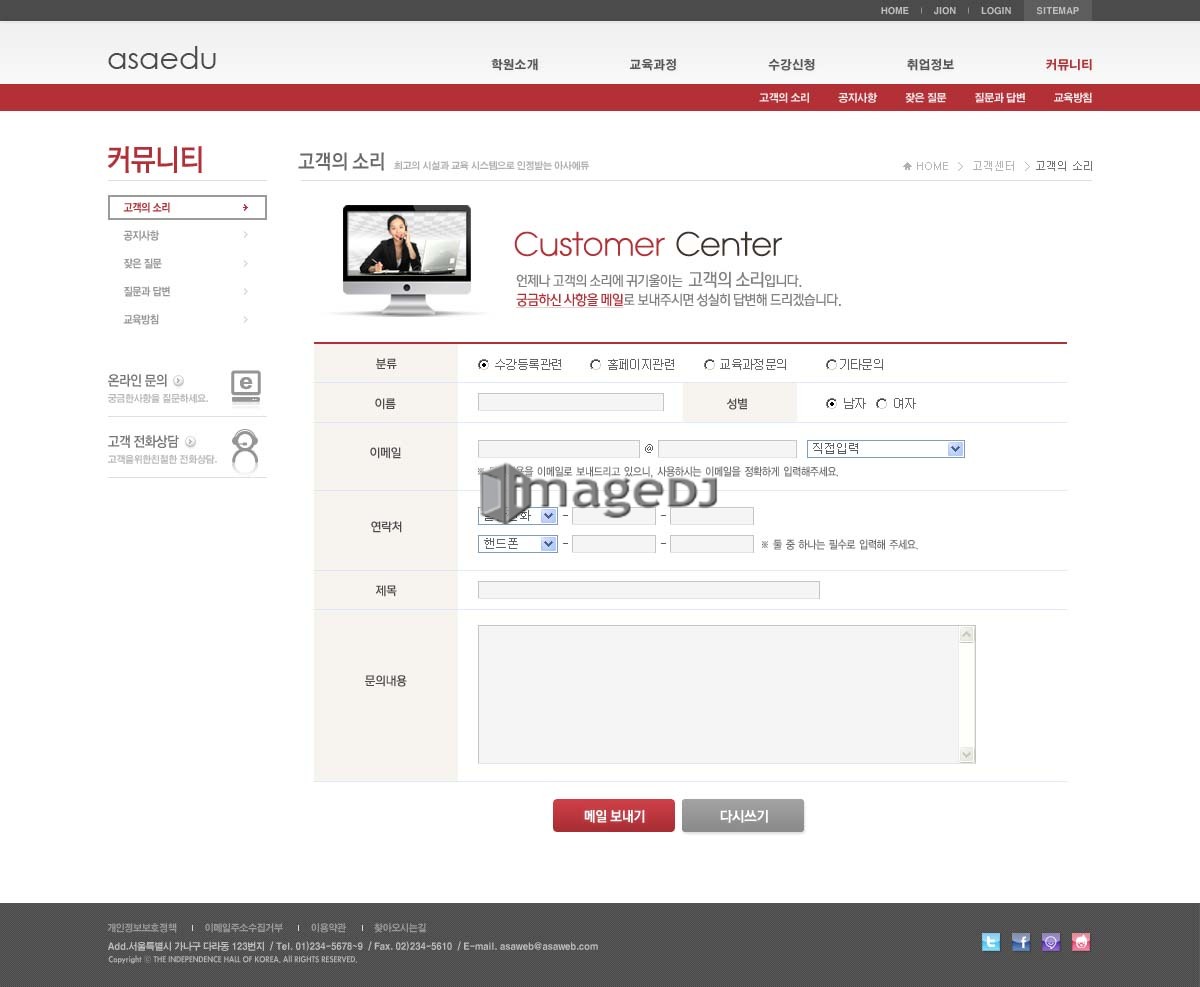The image size is (1200, 987).
Task: Click the email domain field after the @ sign
Action: [727, 449]
